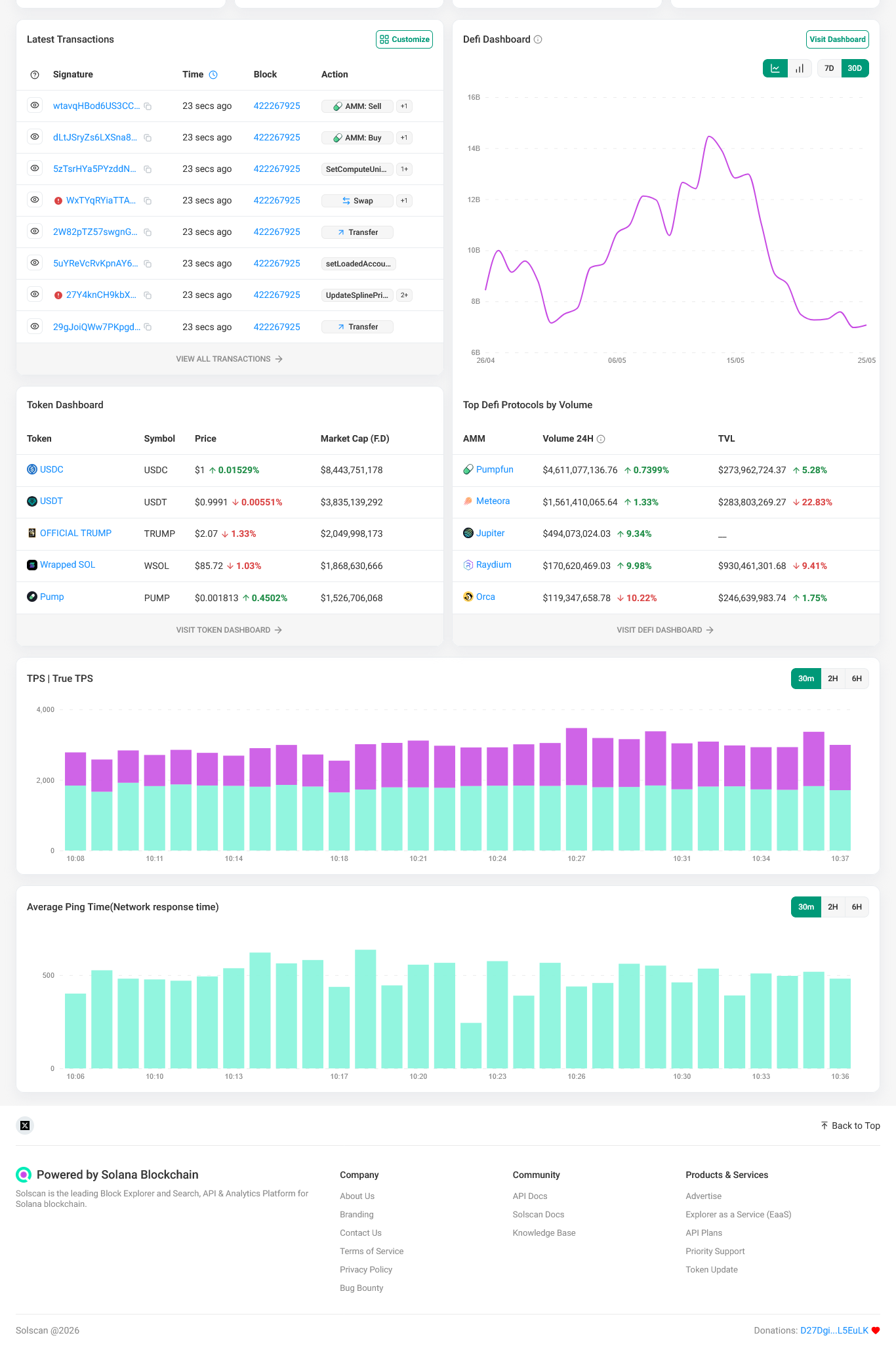Click the Jupiter protocol logo
Image resolution: width=896 pixels, height=1346 pixels.
click(468, 533)
